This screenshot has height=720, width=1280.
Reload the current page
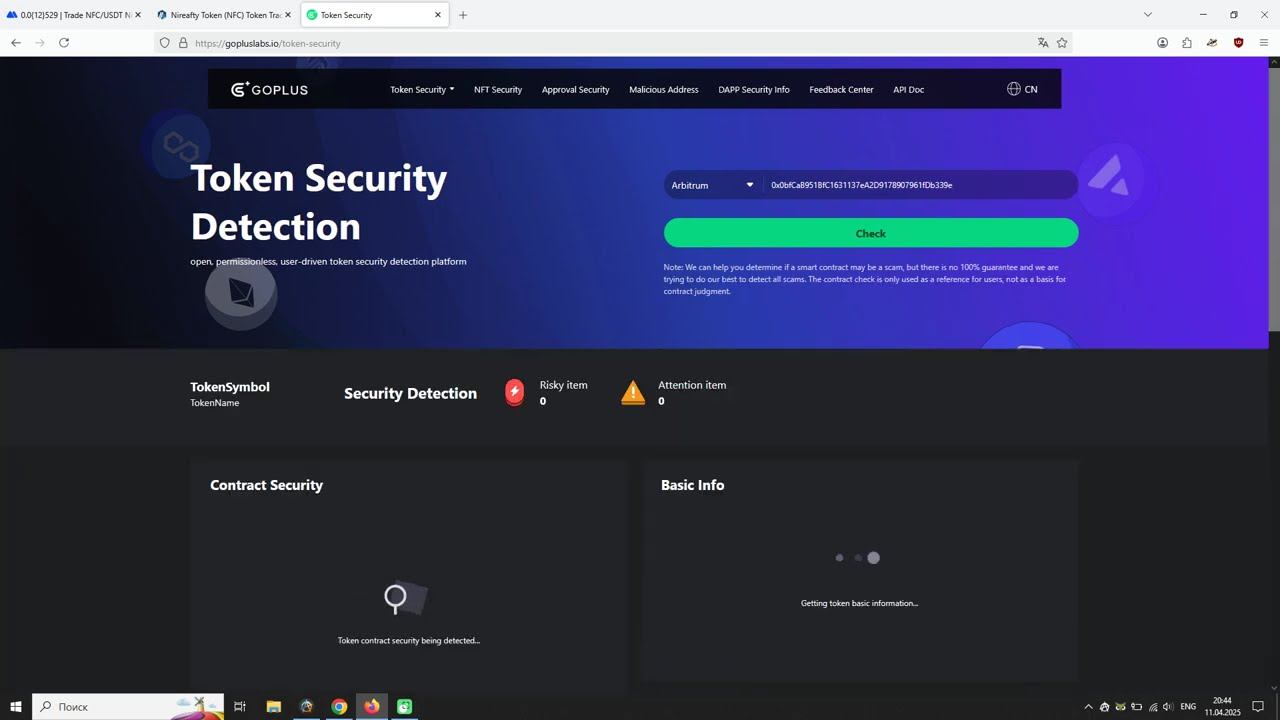coord(64,43)
